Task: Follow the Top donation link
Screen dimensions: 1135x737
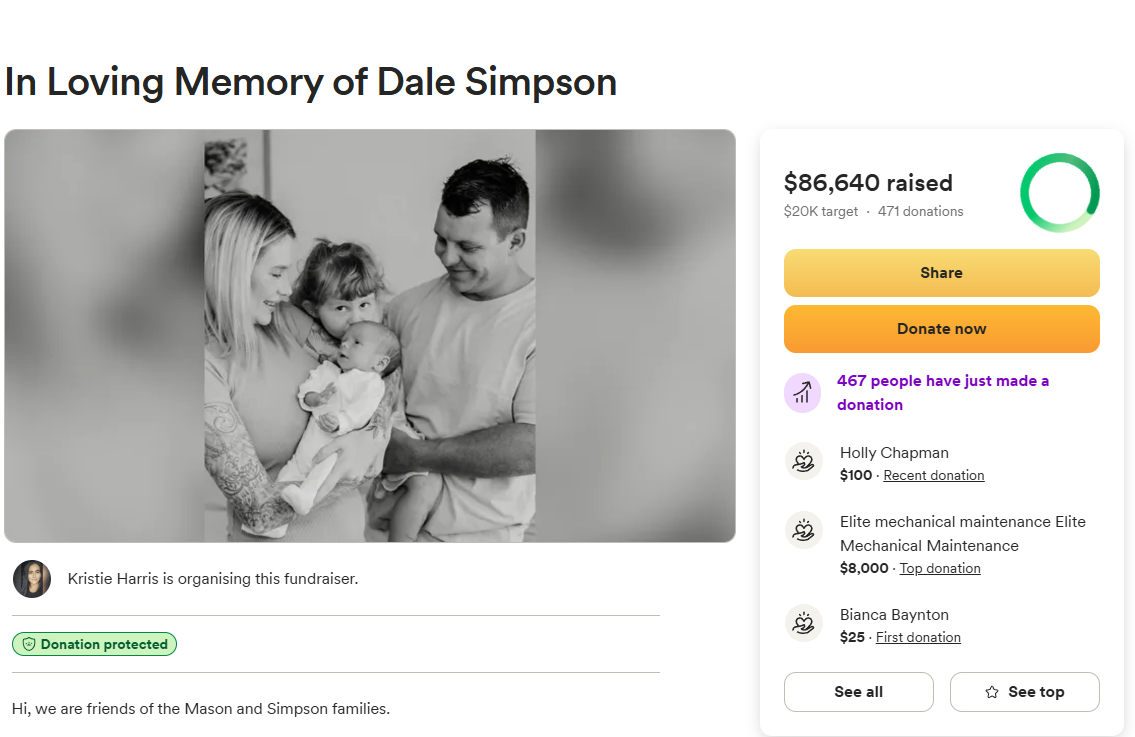Action: click(940, 569)
